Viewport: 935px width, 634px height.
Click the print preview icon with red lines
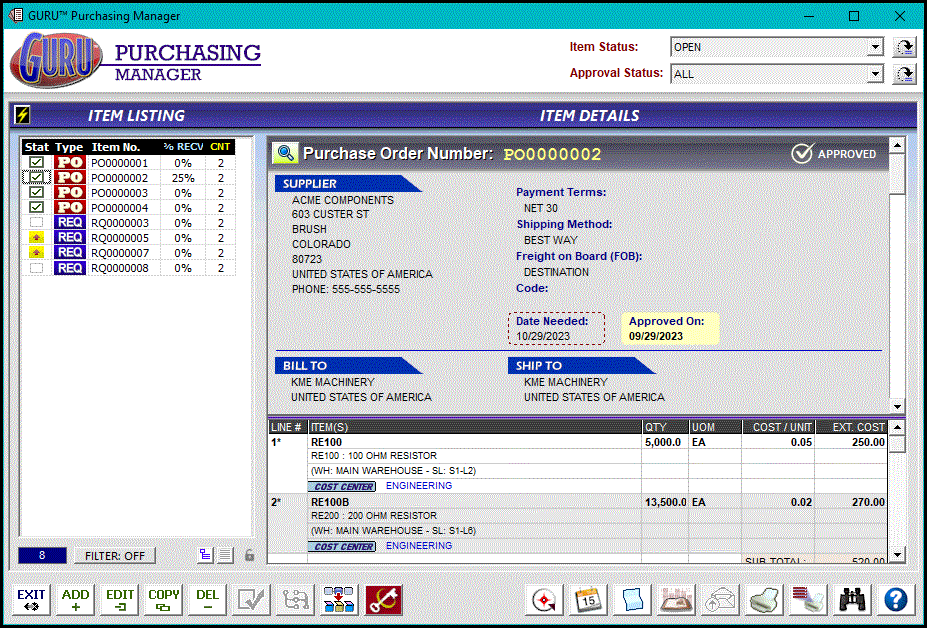(809, 601)
